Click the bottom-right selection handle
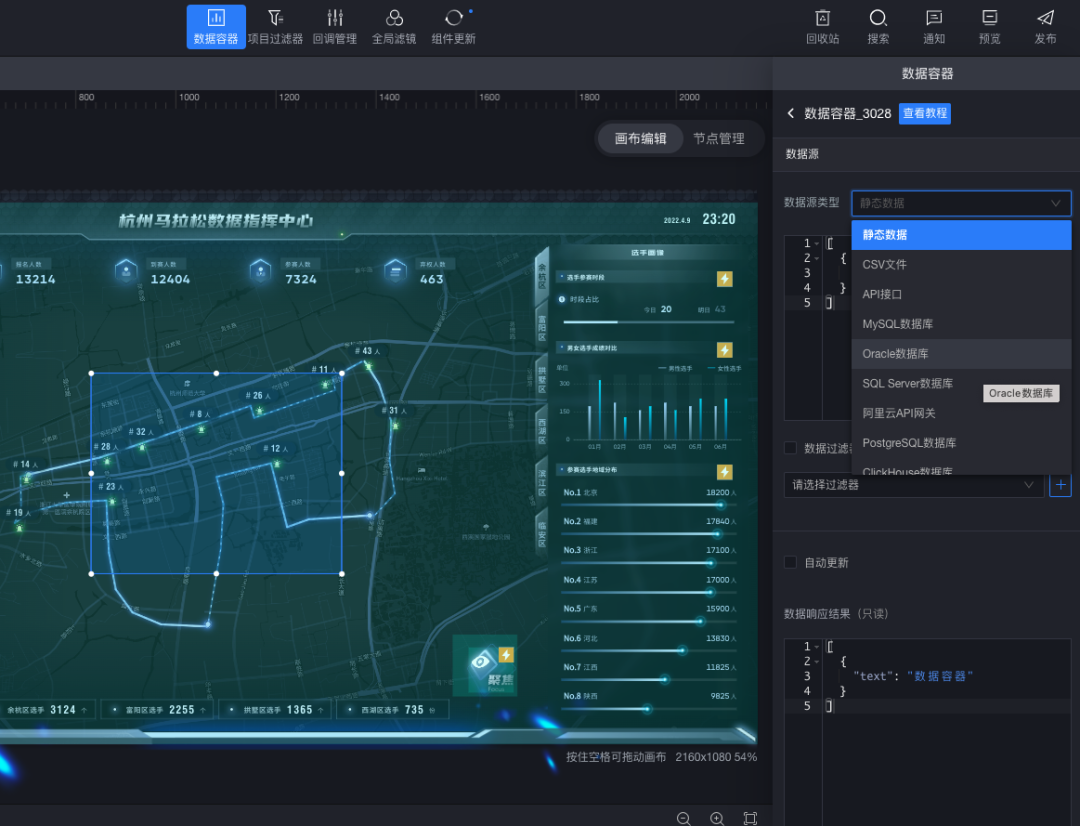This screenshot has height=826, width=1080. pos(342,573)
